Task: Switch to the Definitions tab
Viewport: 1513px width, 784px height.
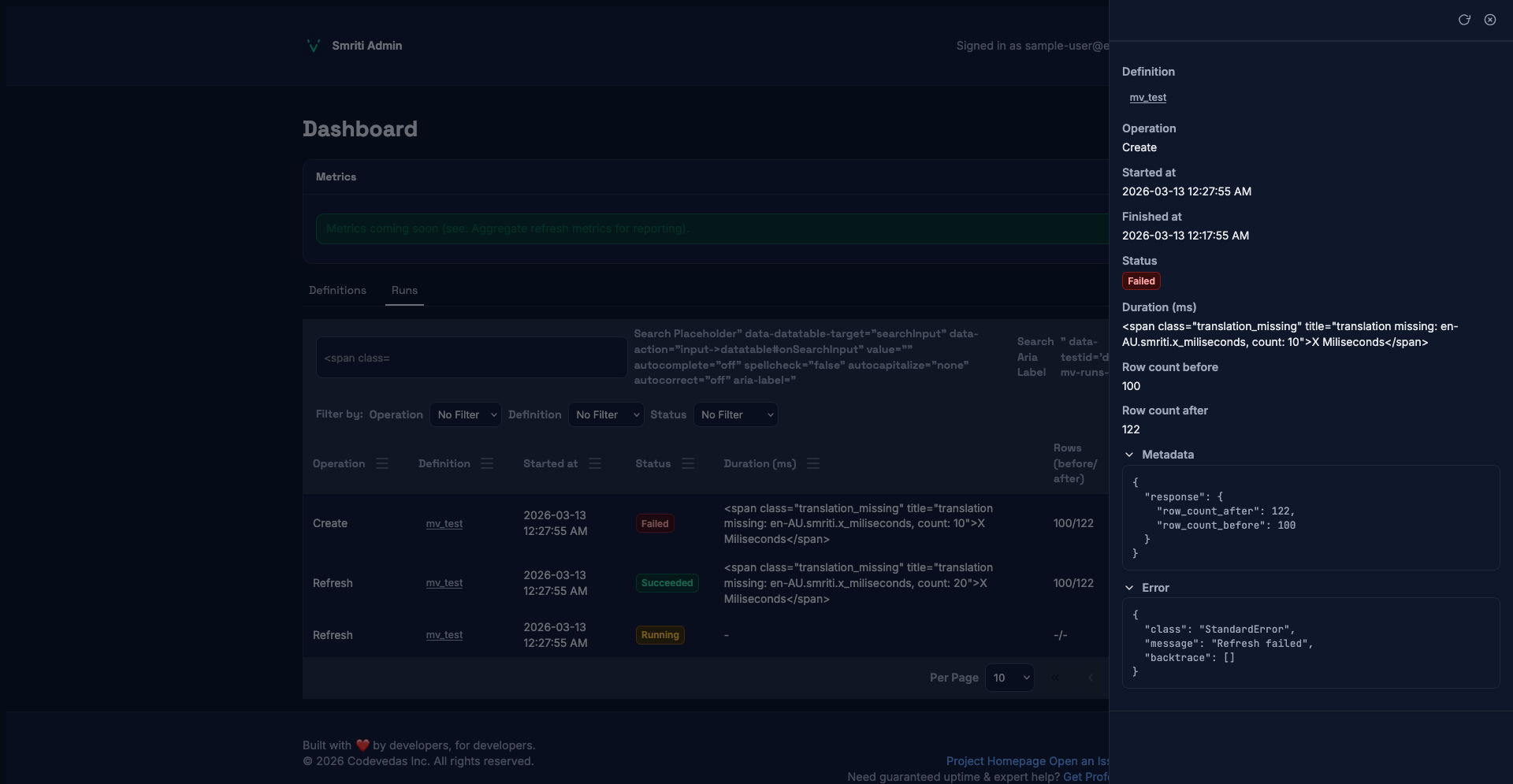Action: (337, 291)
